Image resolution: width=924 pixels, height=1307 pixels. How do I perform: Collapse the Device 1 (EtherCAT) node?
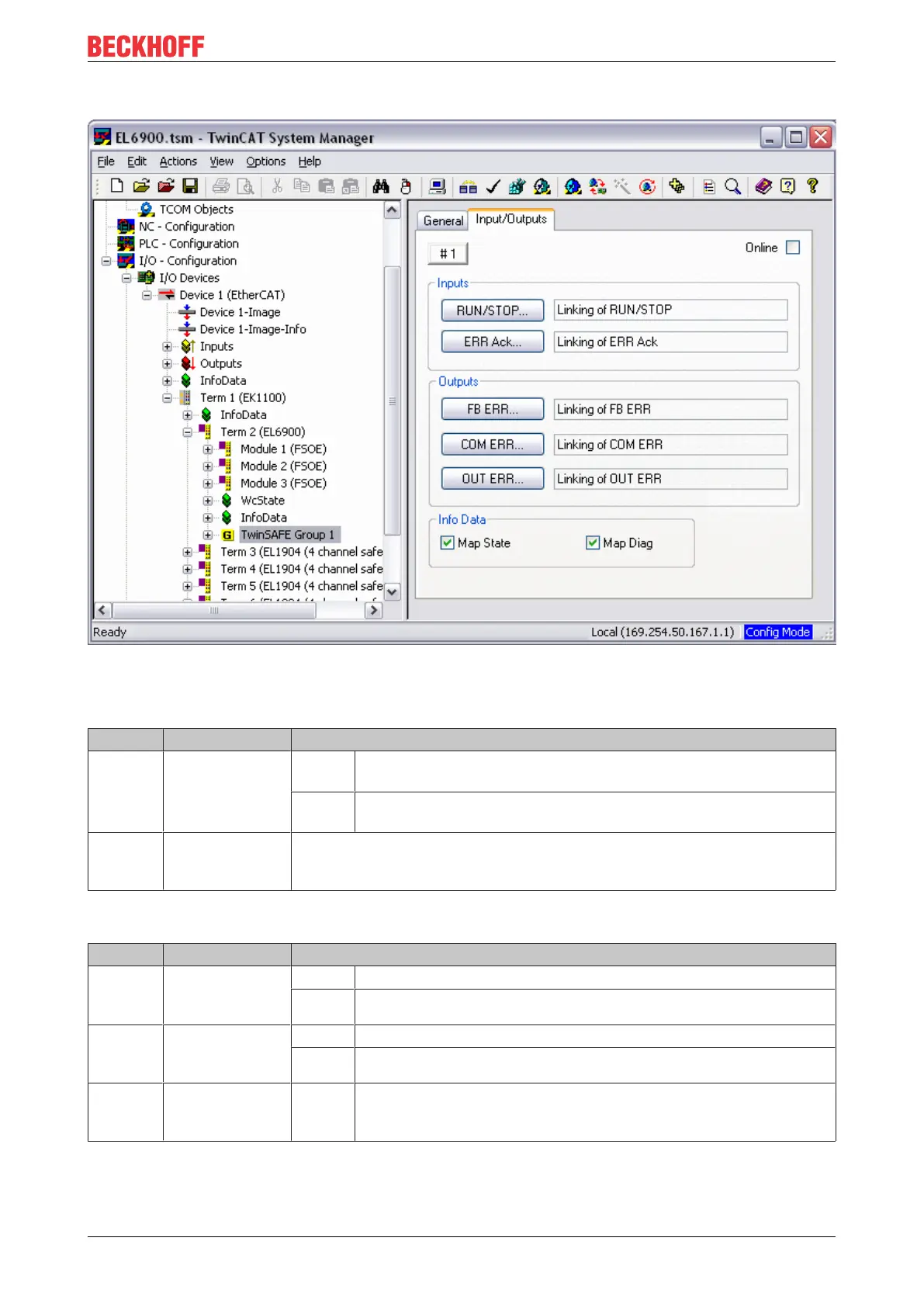pyautogui.click(x=147, y=295)
